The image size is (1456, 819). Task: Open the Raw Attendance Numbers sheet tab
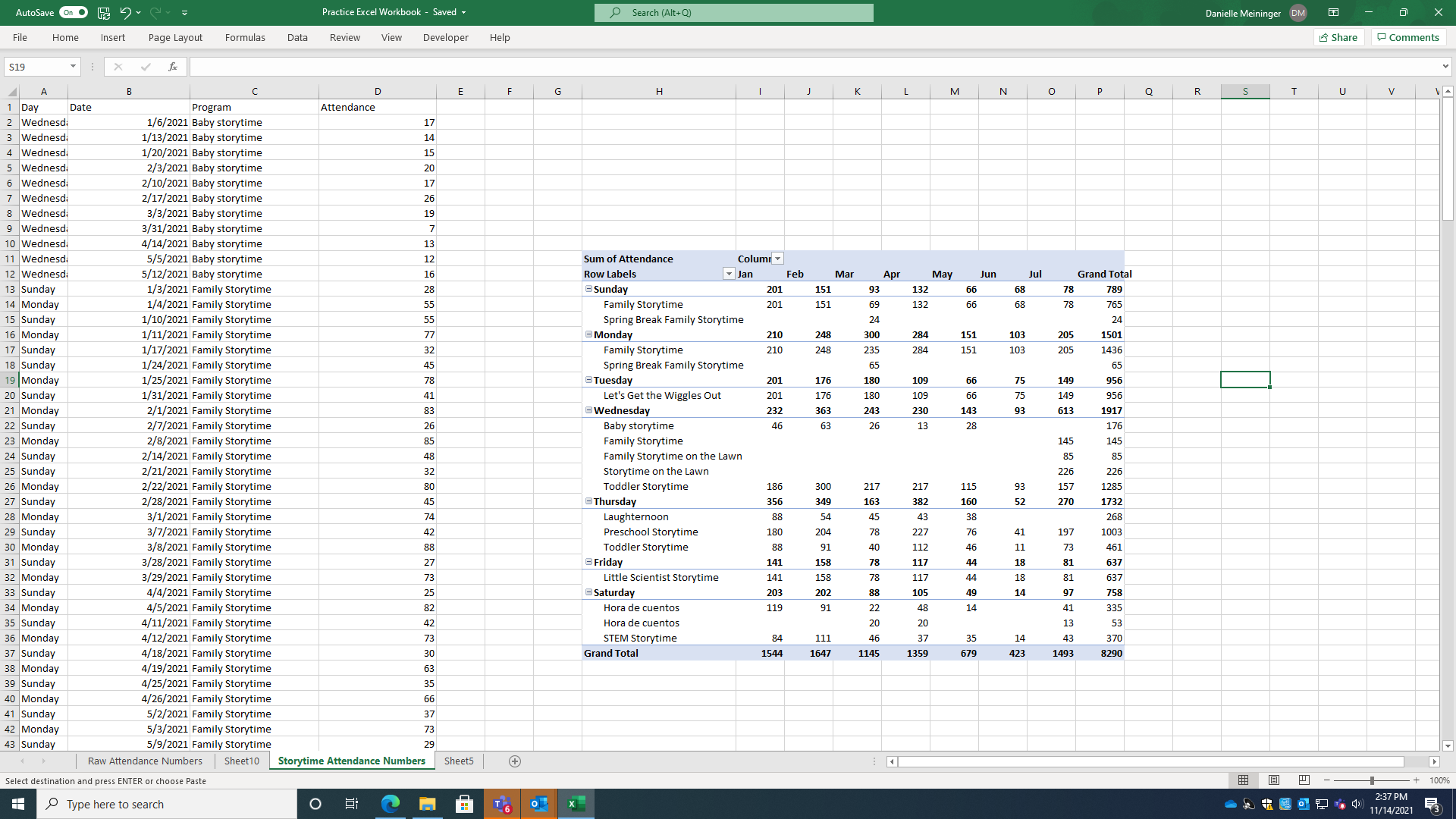[145, 761]
